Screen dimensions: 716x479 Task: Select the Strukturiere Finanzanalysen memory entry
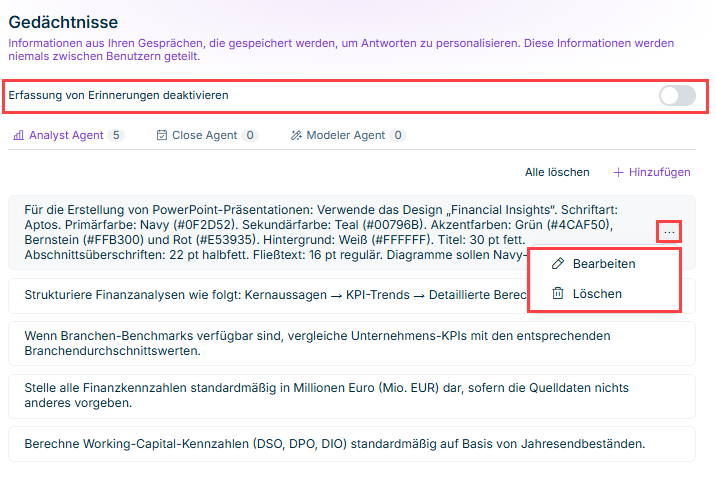pyautogui.click(x=268, y=295)
